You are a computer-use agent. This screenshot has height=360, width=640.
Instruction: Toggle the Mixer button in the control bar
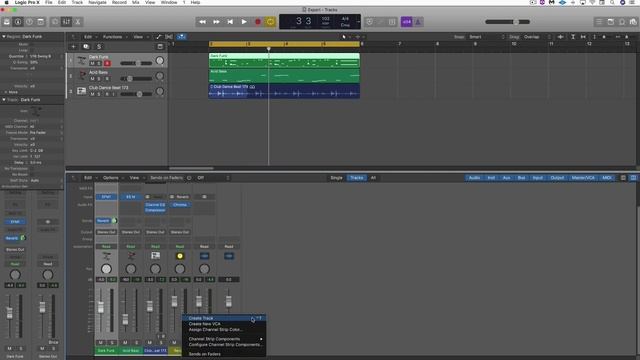coord(66,22)
